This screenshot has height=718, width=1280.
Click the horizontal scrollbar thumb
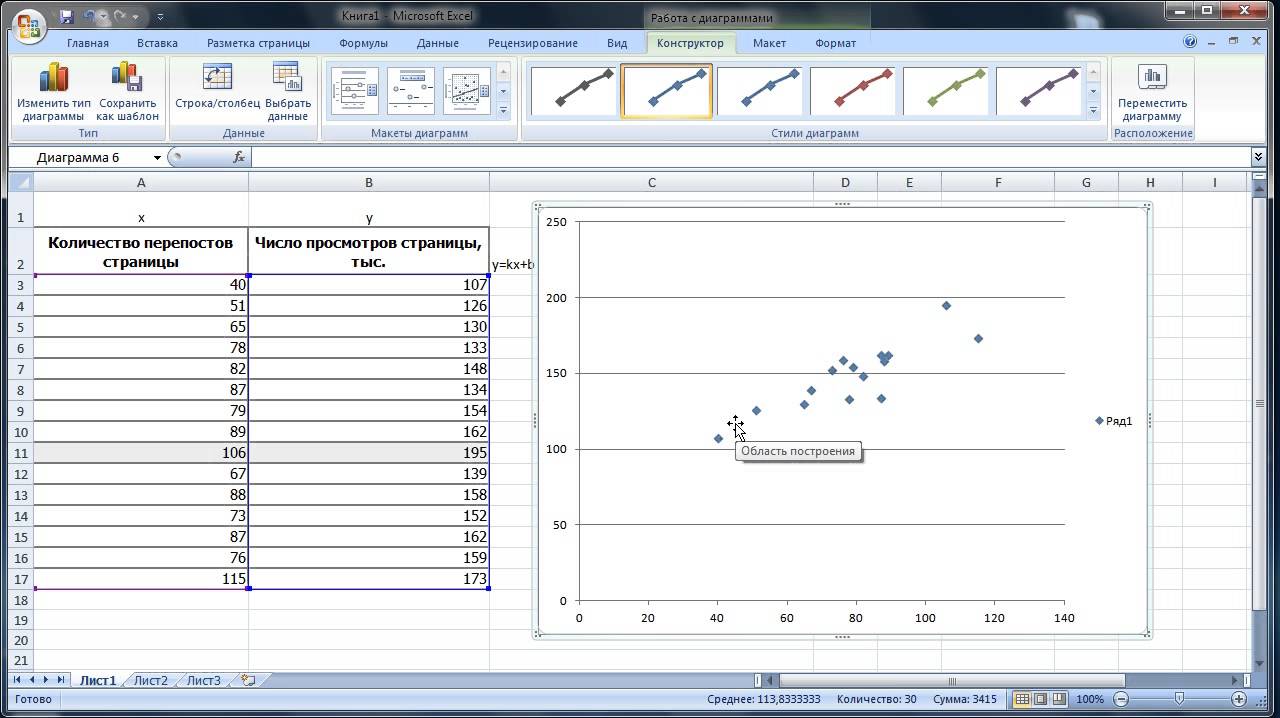click(952, 681)
